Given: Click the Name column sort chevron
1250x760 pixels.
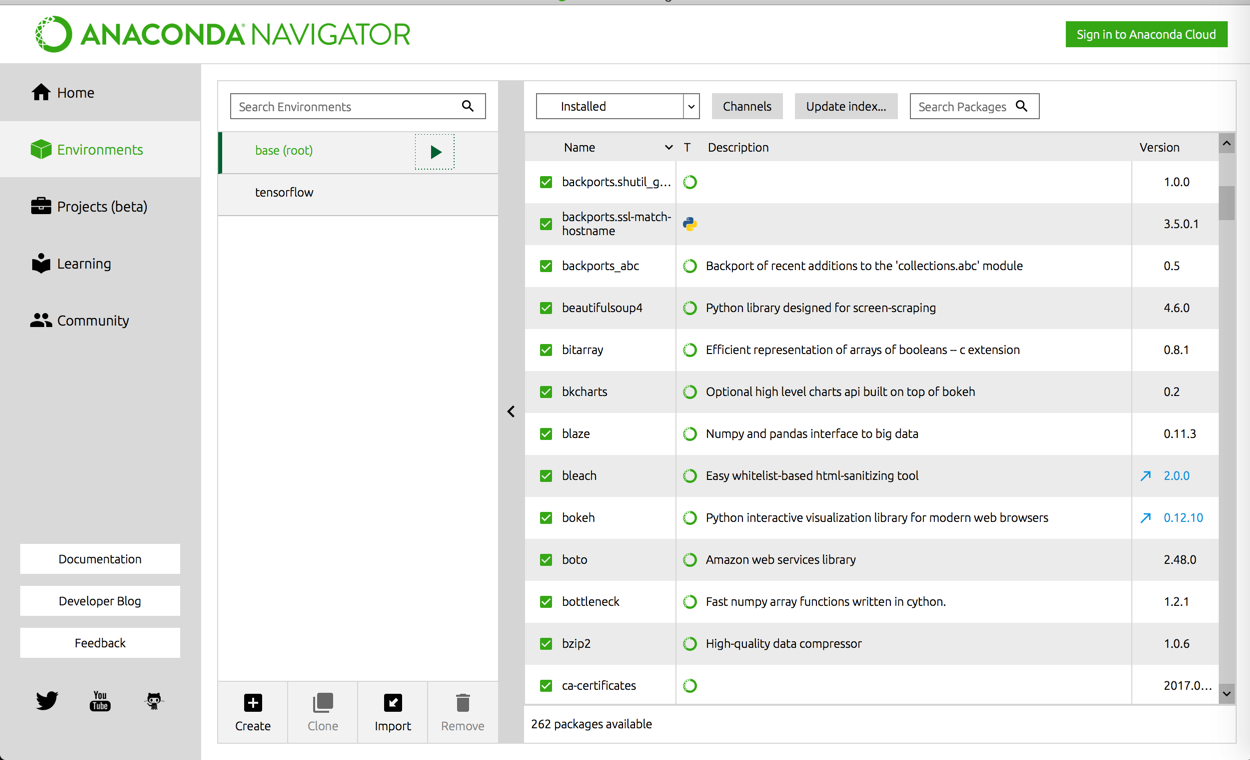Looking at the screenshot, I should 668,148.
